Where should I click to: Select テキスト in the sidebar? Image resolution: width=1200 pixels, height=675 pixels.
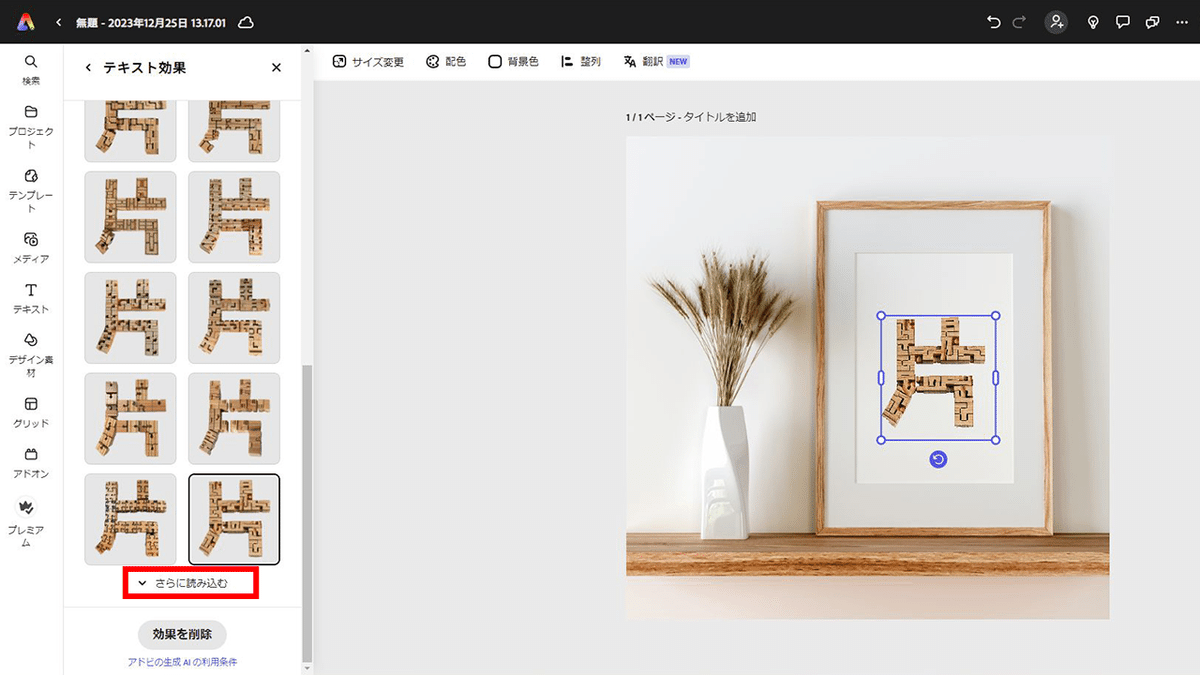tap(31, 298)
